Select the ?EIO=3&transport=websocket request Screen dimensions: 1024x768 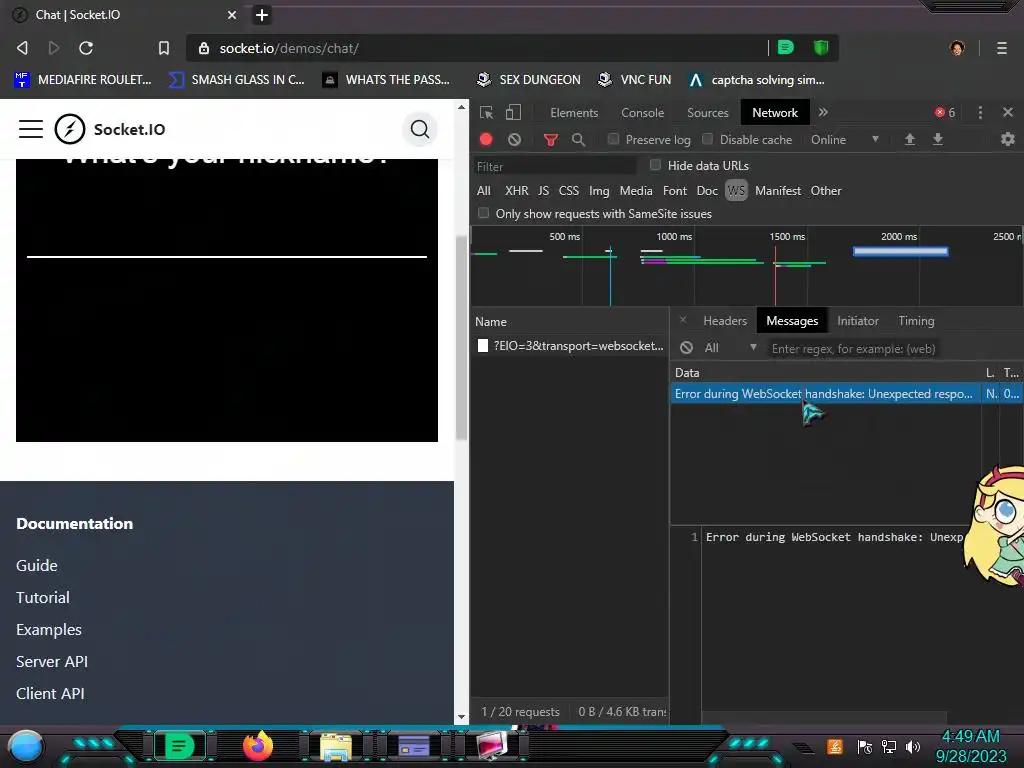570,346
